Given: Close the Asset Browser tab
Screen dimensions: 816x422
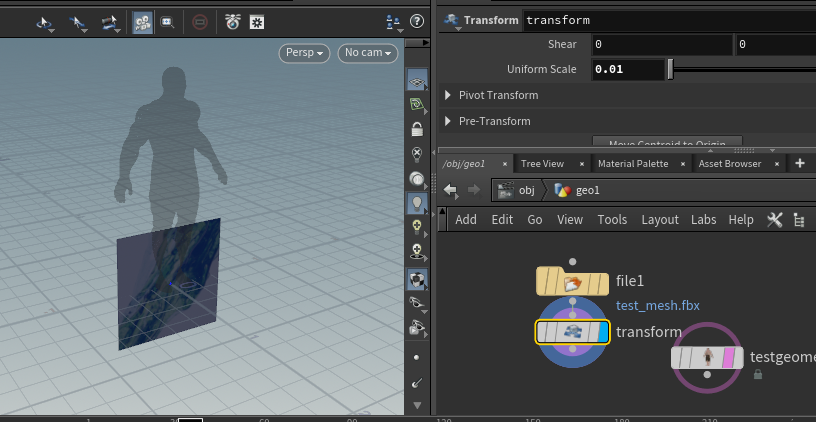Looking at the screenshot, I should [x=777, y=164].
